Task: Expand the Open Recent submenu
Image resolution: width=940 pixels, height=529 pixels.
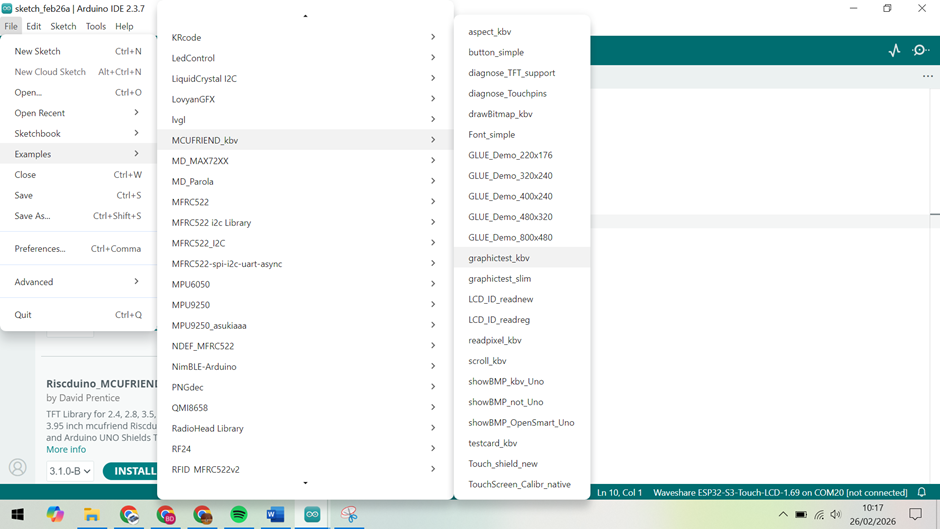Action: [77, 113]
